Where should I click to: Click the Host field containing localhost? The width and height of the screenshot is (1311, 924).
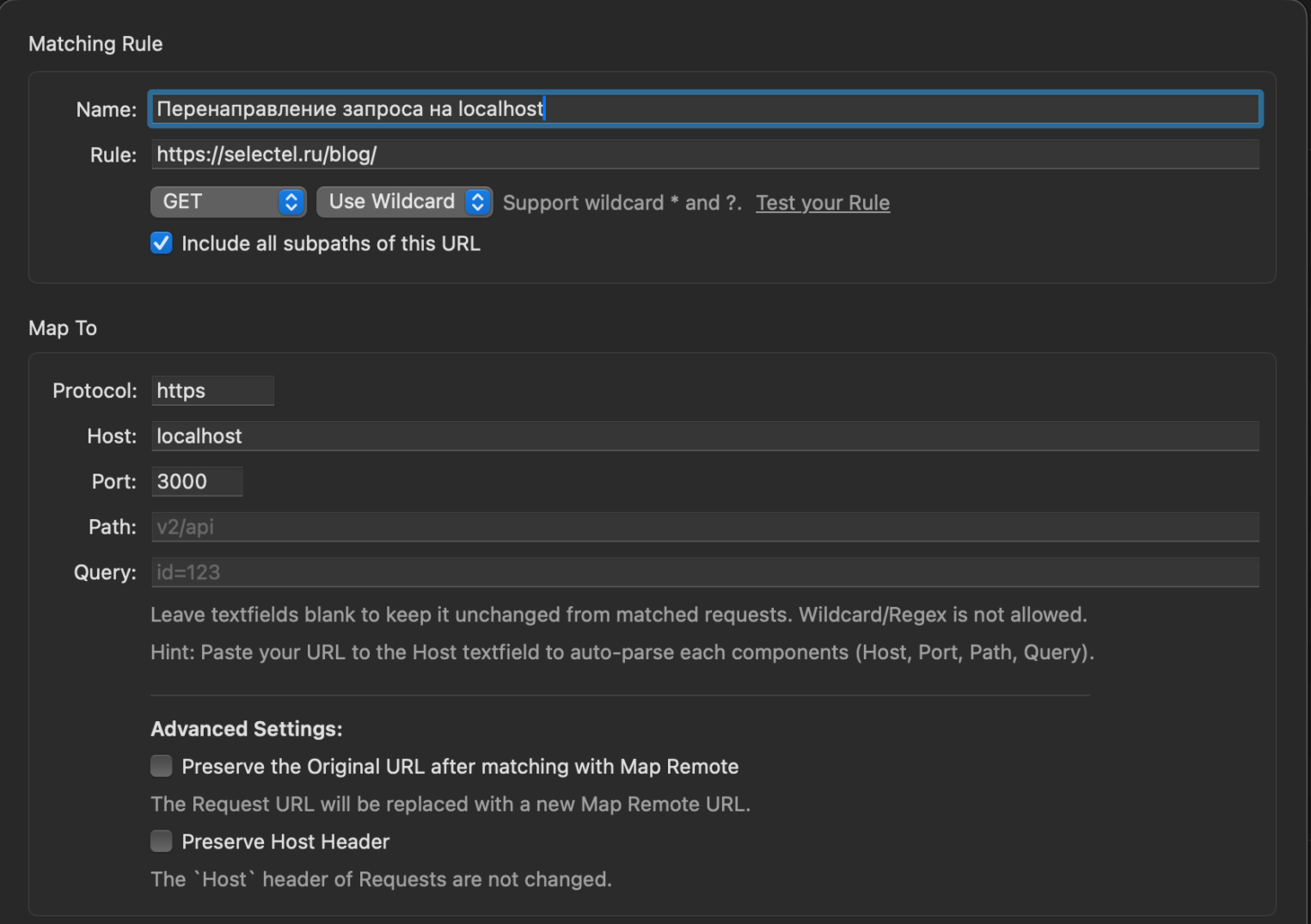705,436
